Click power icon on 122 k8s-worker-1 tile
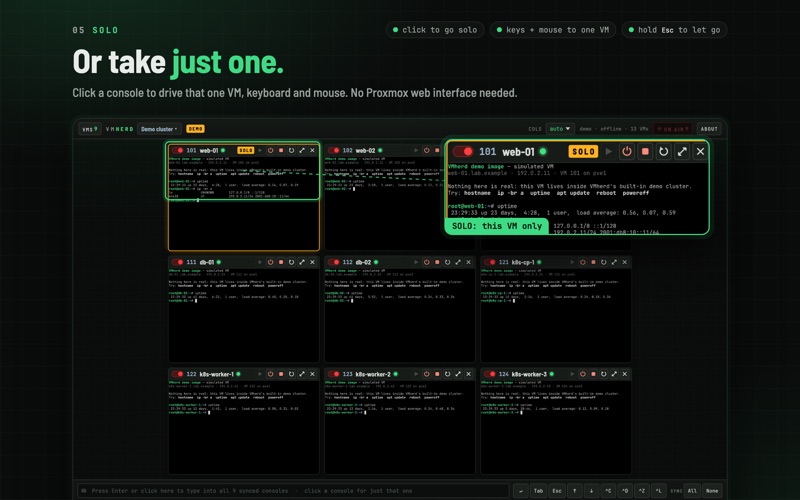Viewport: 800px width, 500px height. click(270, 374)
